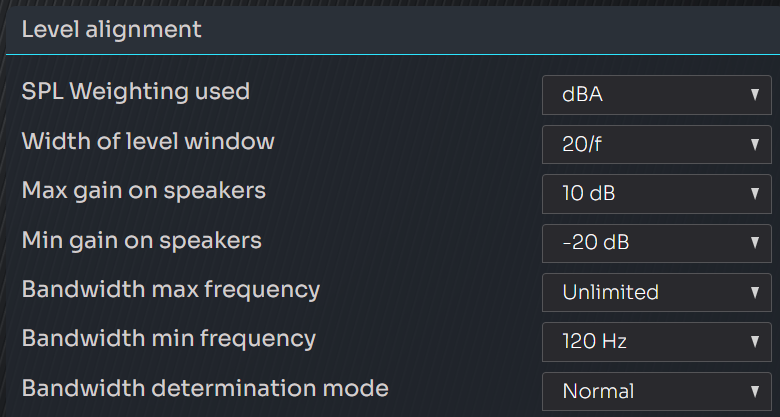Click the arrow beside the 20/f value
Screen dimensions: 780x417
(x=754, y=144)
